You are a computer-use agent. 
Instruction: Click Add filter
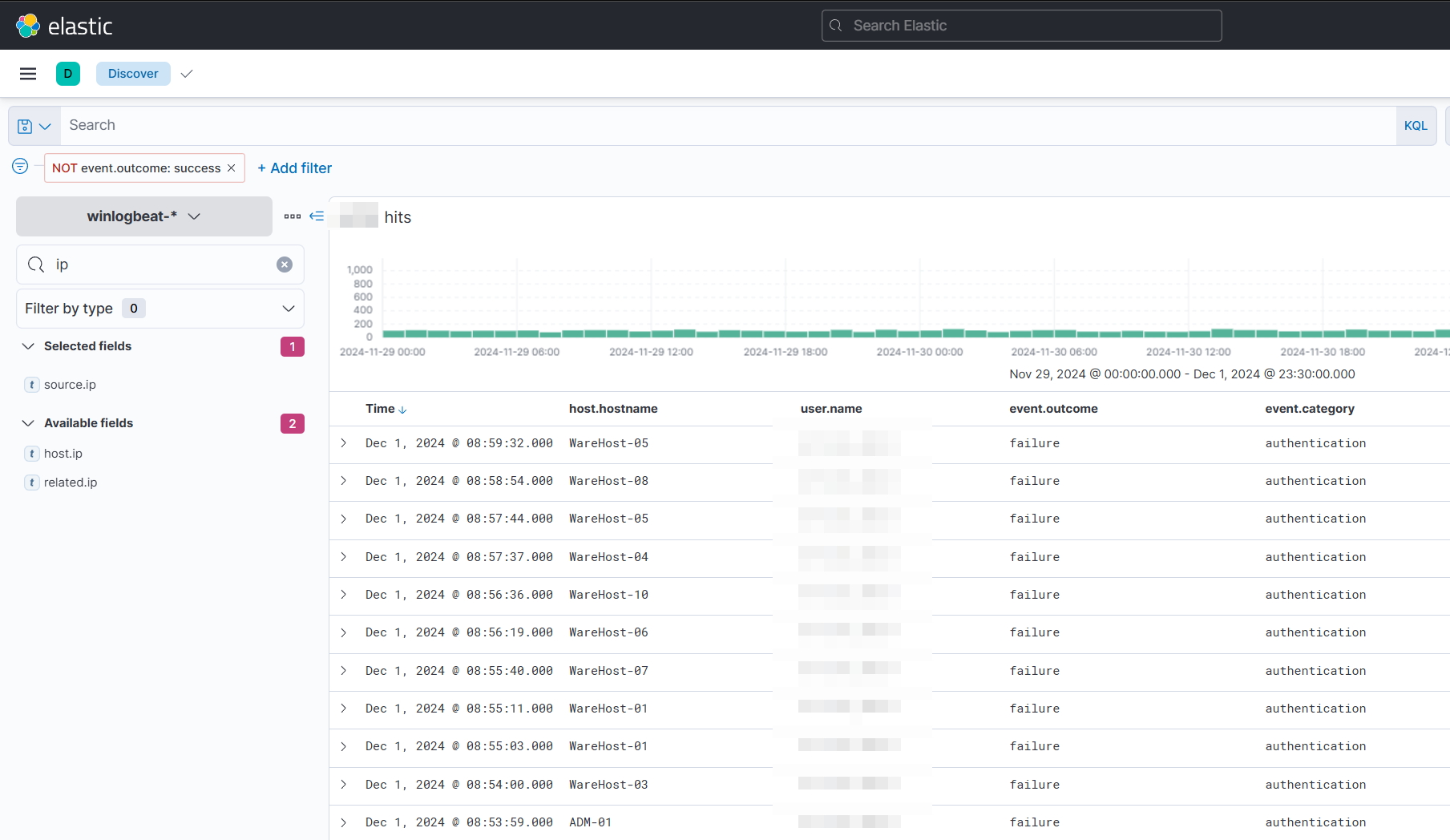click(294, 168)
